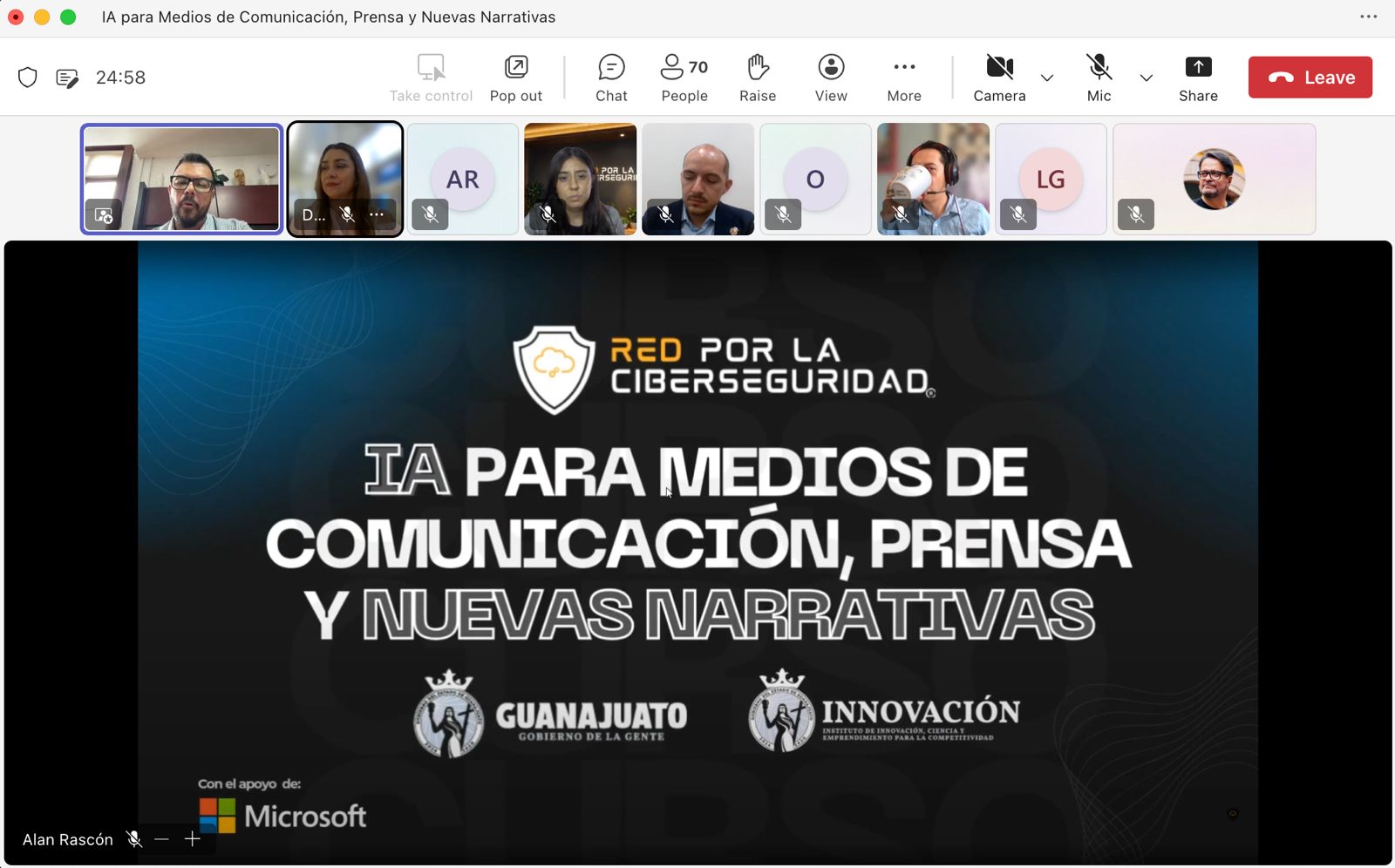1395x868 pixels.
Task: Zoom out shared content with the minus button
Action: tap(161, 839)
